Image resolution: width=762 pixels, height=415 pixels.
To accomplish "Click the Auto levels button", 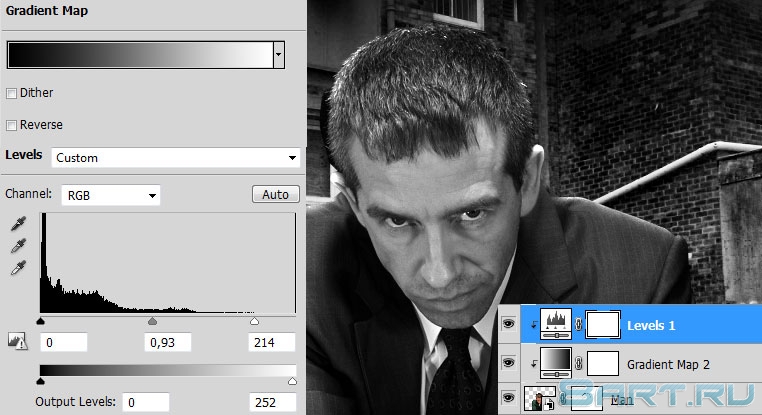I will coord(276,194).
